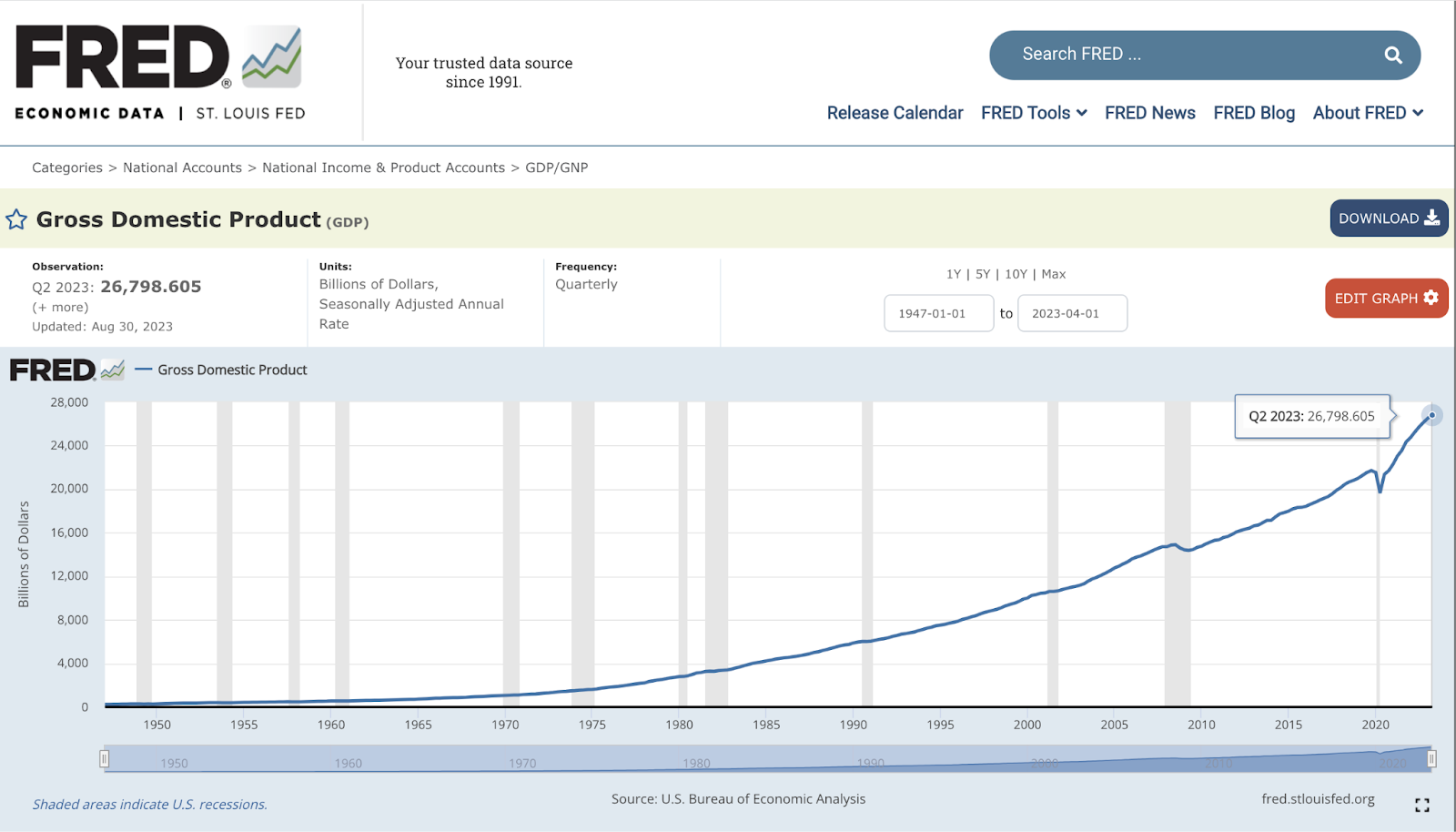Click the 2020 x-axis label
The height and width of the screenshot is (832, 1456).
[x=1375, y=725]
